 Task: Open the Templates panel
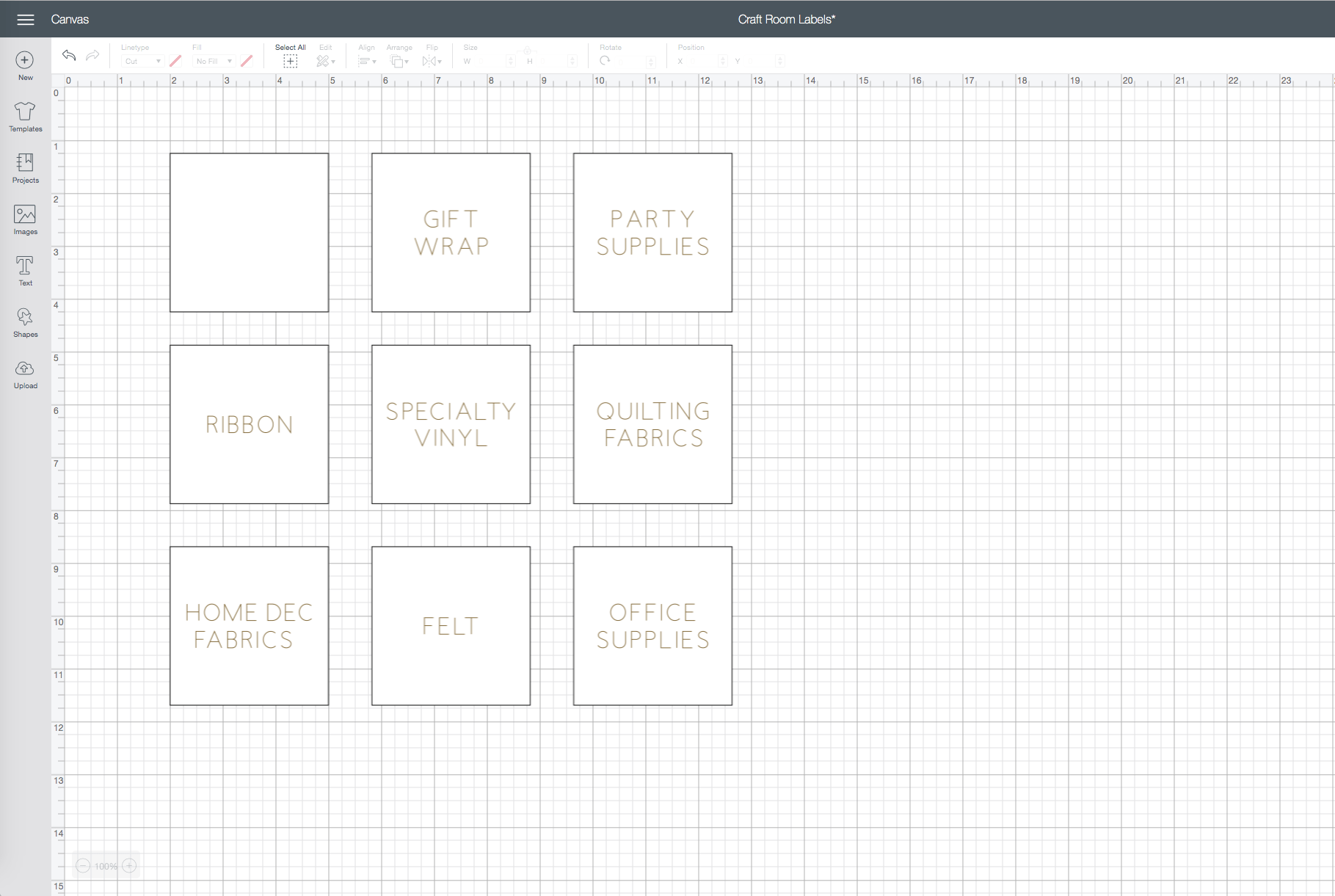[25, 112]
